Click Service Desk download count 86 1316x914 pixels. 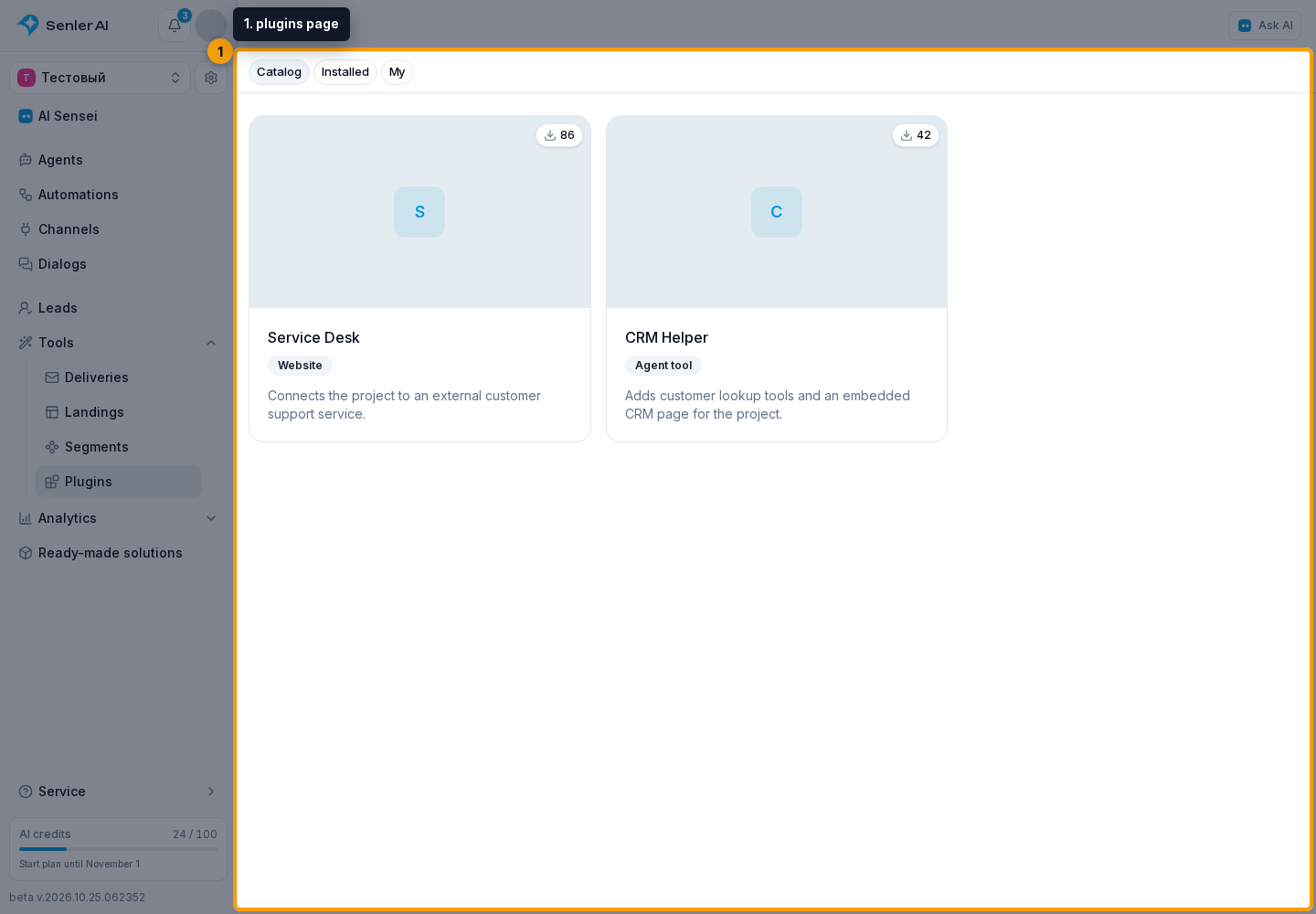tap(559, 135)
